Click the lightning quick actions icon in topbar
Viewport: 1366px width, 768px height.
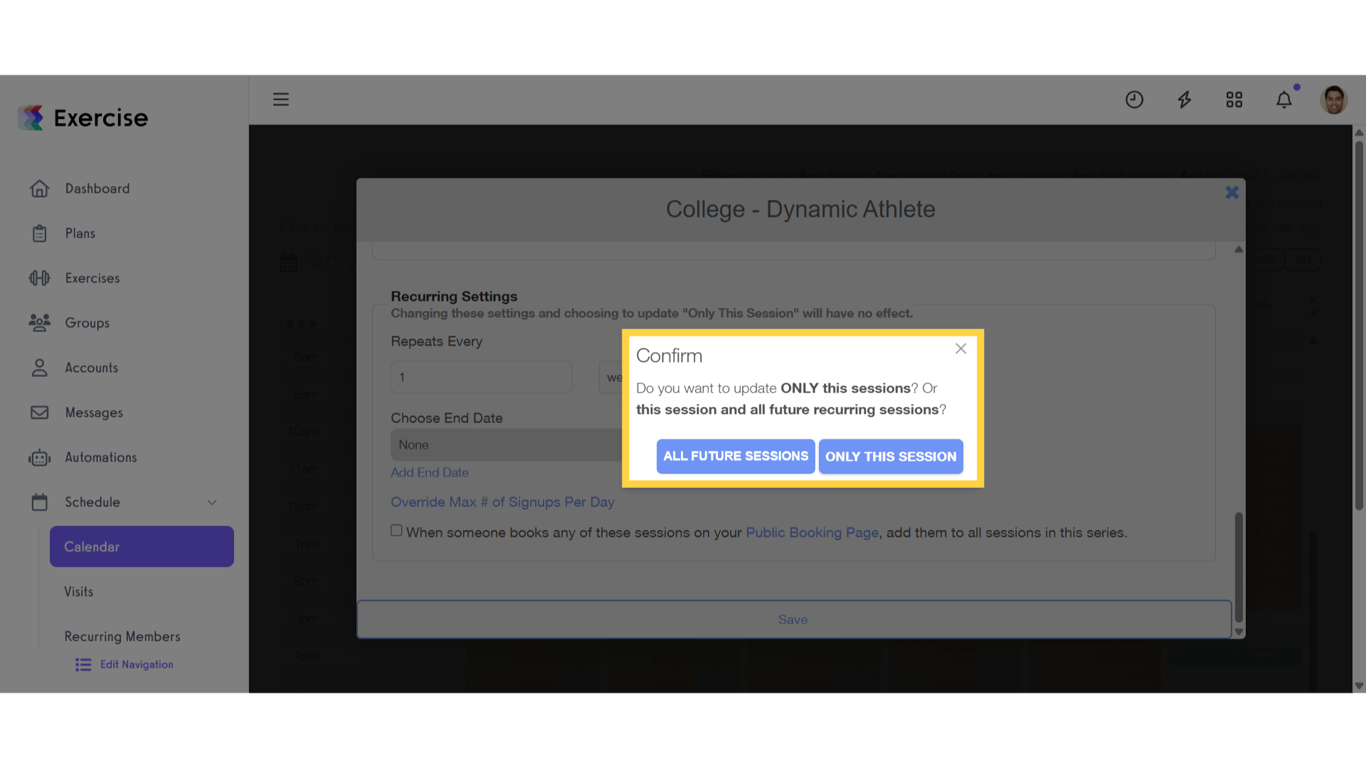1184,99
